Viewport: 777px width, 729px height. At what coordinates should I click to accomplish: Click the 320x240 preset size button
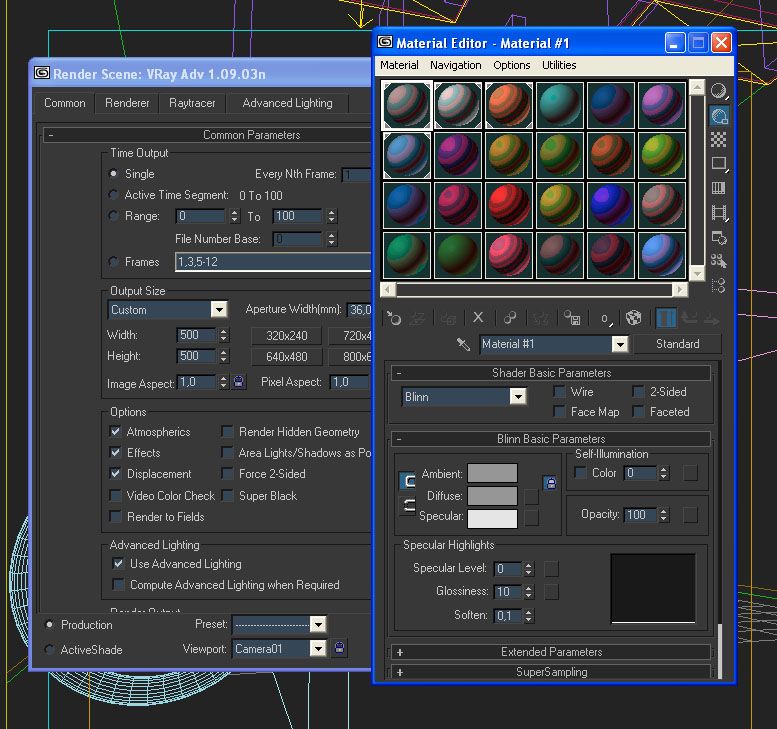click(286, 336)
